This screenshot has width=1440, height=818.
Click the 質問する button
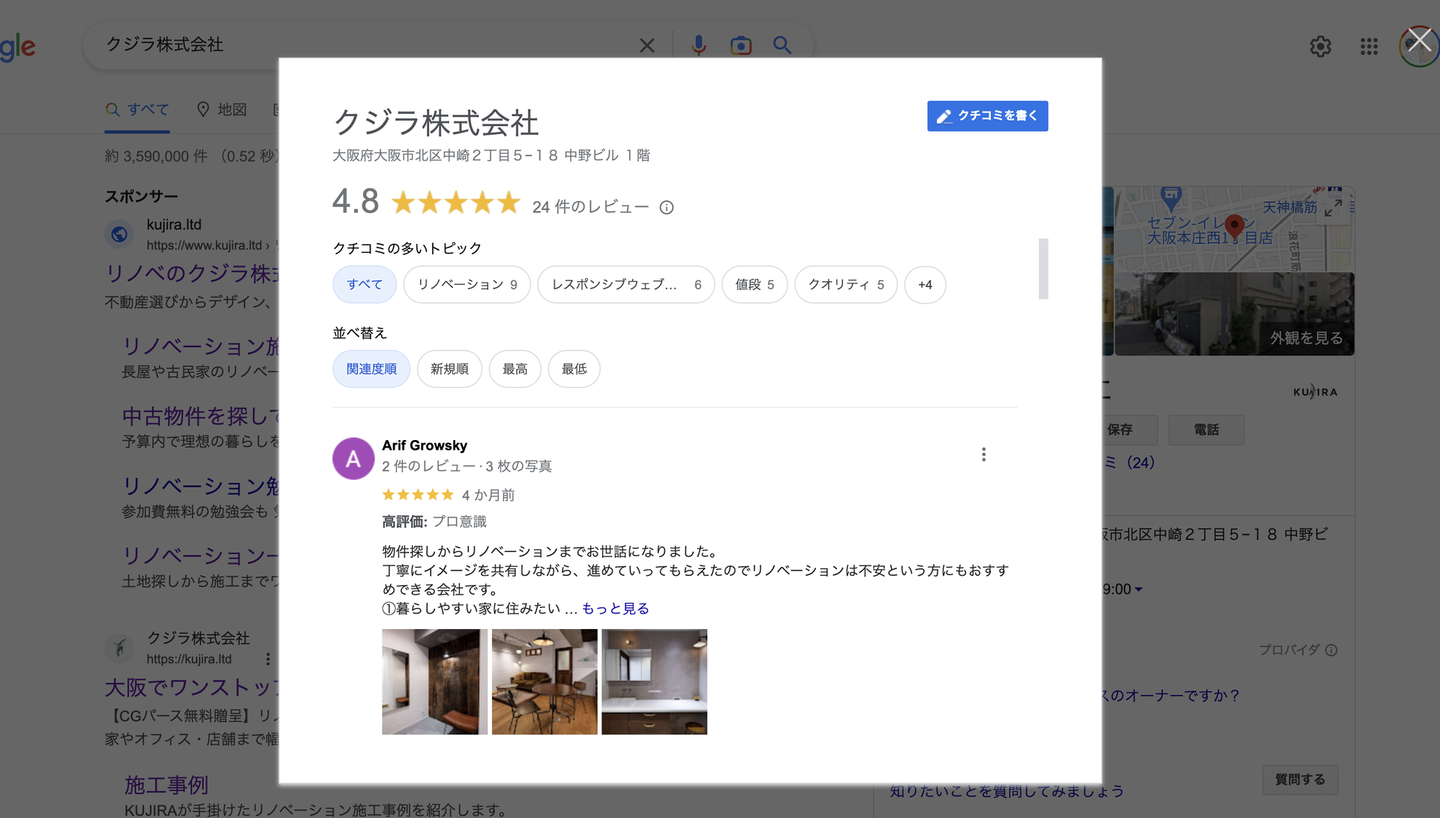pyautogui.click(x=1299, y=779)
